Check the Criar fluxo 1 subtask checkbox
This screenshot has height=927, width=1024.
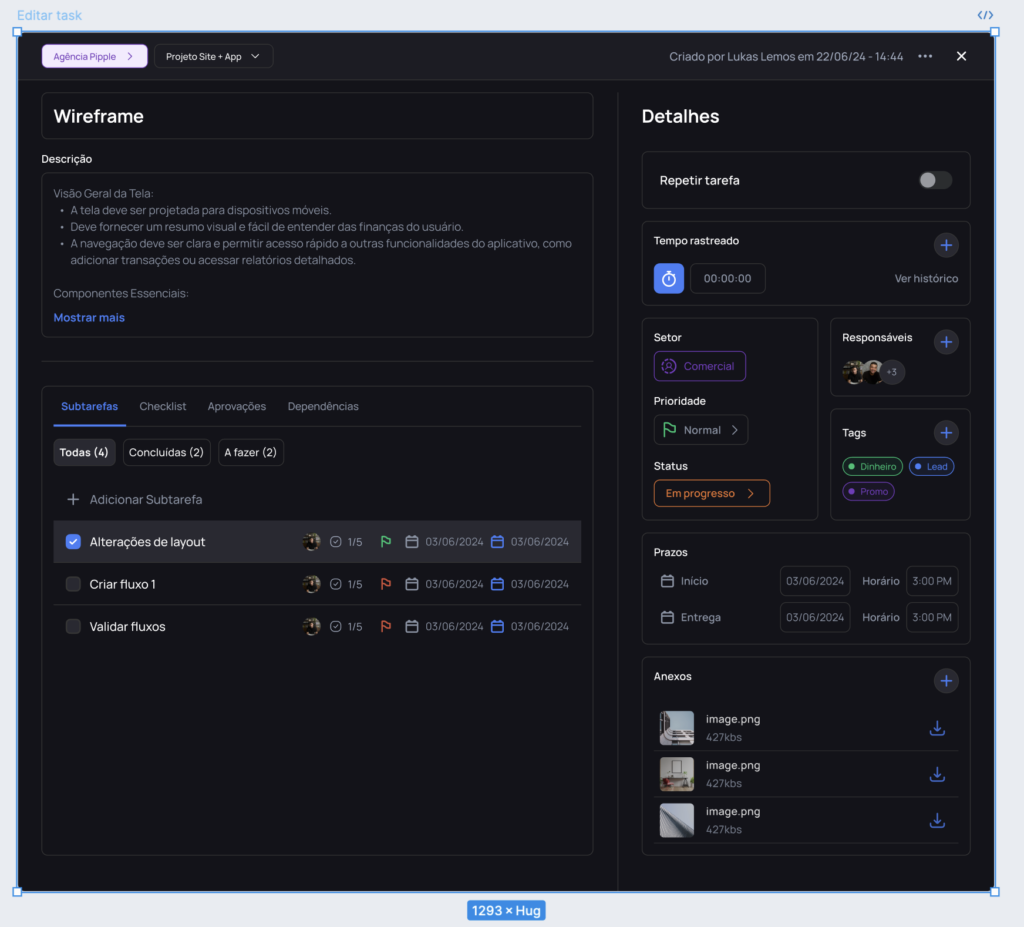[x=73, y=583]
